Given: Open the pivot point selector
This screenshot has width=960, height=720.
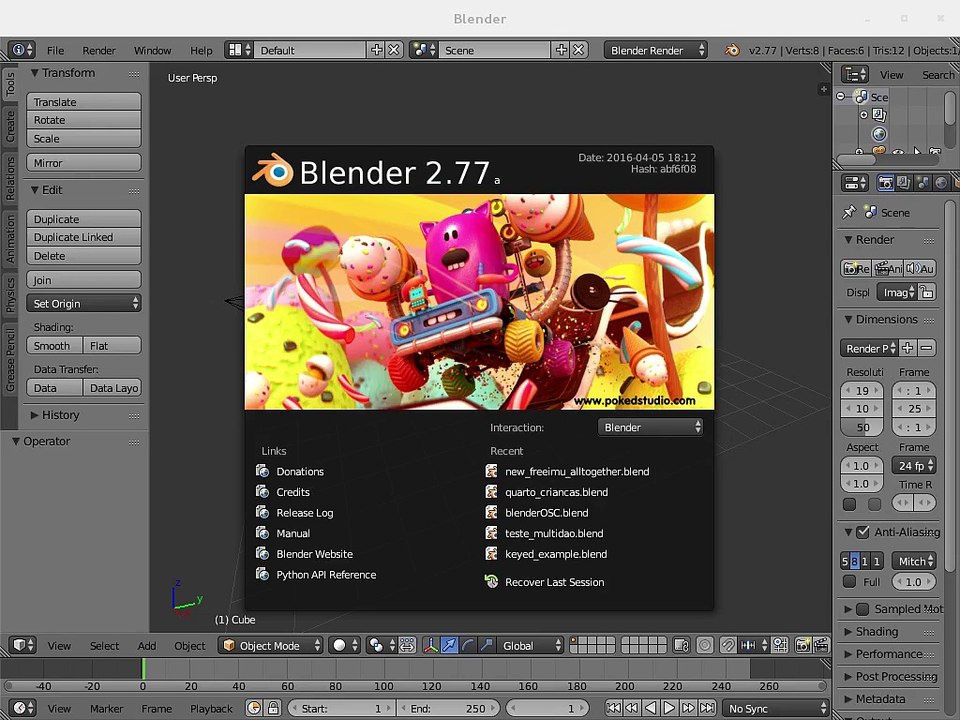Looking at the screenshot, I should (x=382, y=645).
